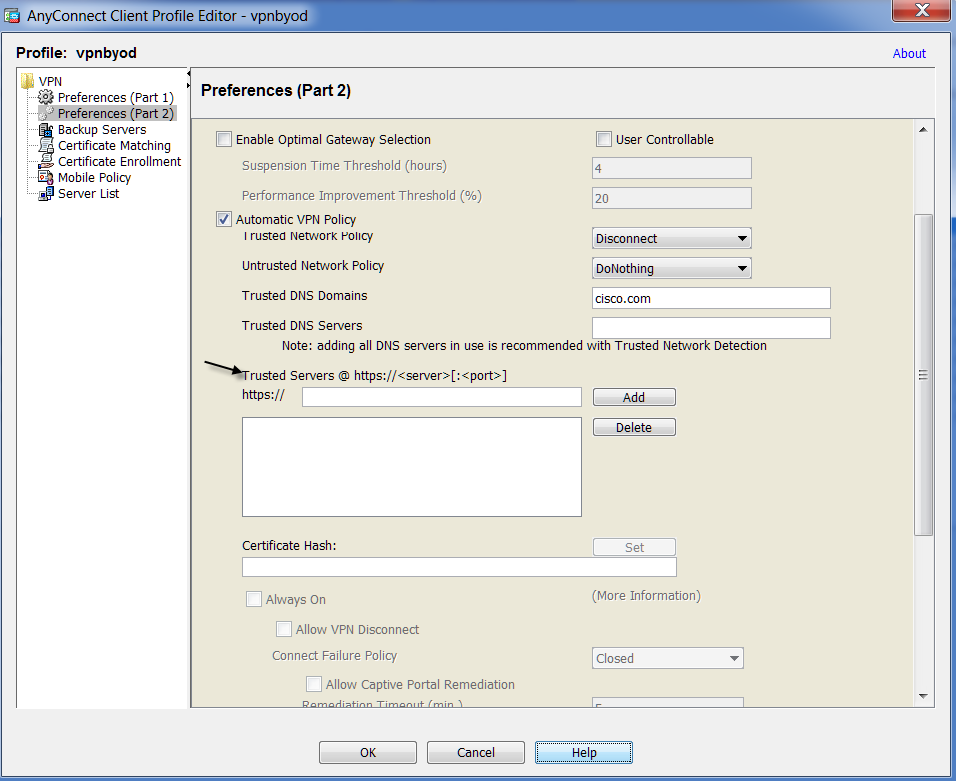Image resolution: width=956 pixels, height=781 pixels.
Task: Open the Server List section
Action: pos(88,193)
